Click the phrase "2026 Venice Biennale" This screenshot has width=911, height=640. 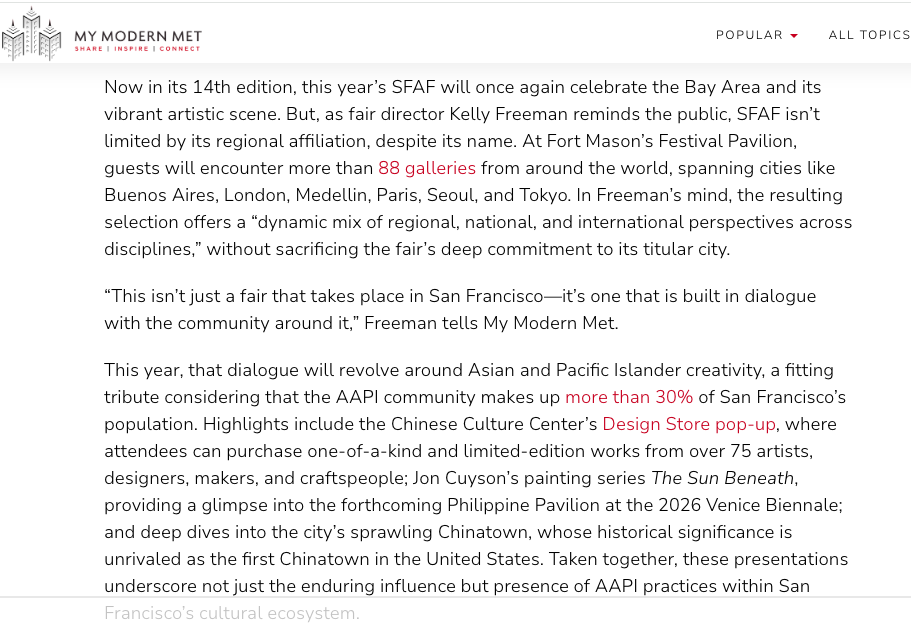click(749, 505)
